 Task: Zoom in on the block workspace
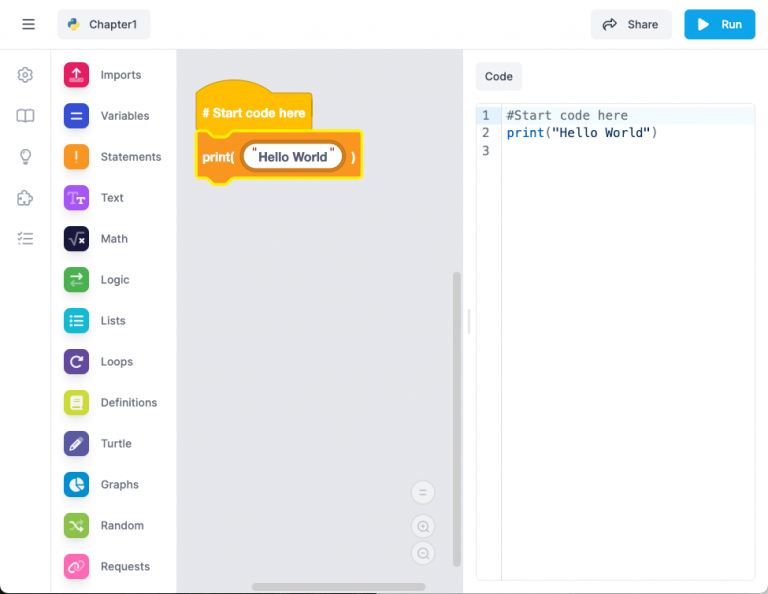(423, 526)
